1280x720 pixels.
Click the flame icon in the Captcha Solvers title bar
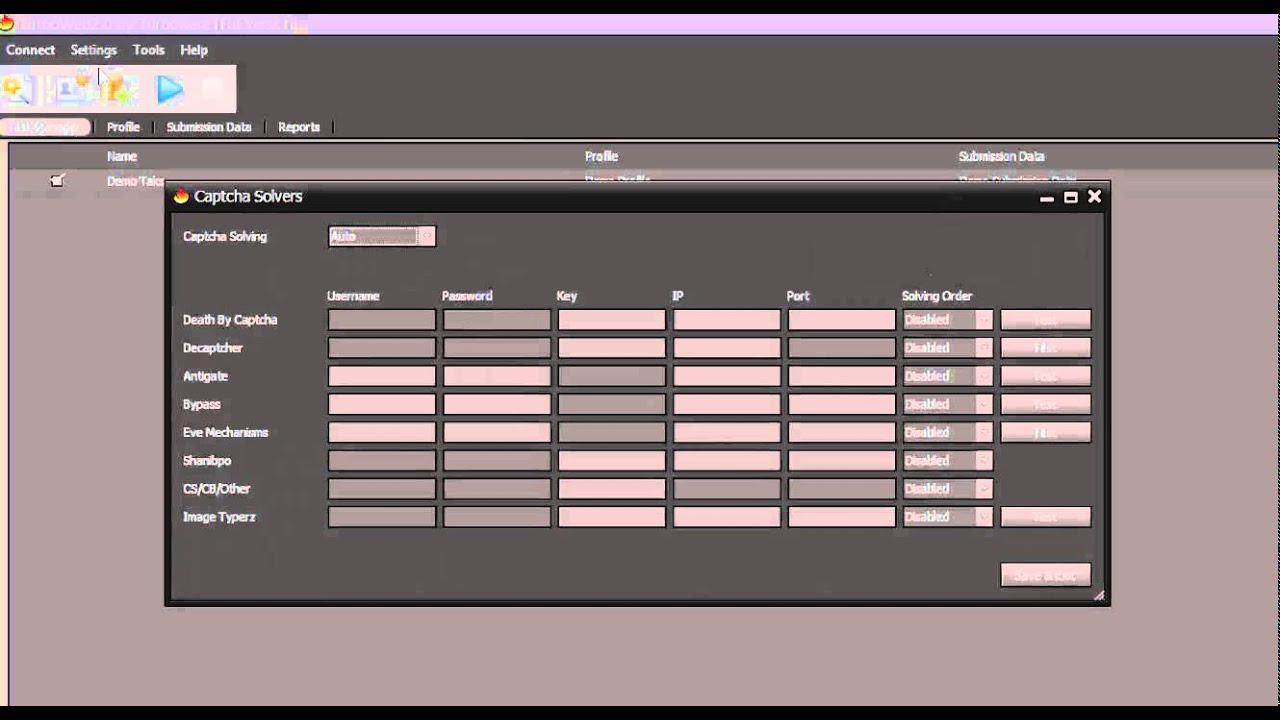click(181, 196)
